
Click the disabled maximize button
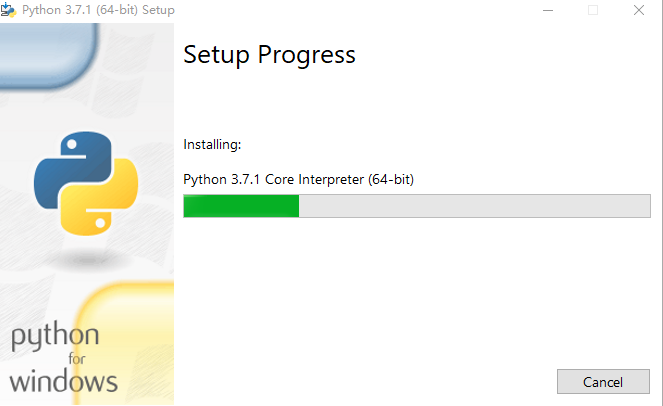(x=593, y=10)
